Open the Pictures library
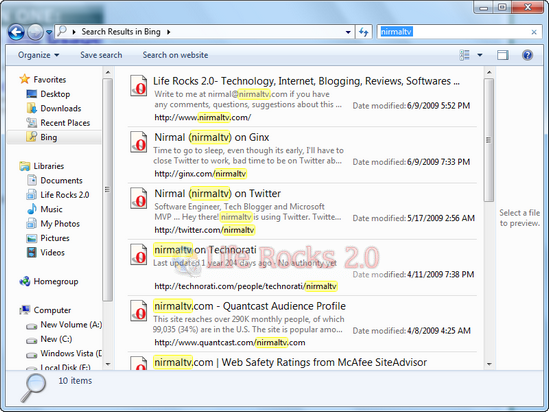549x412 pixels. (48, 238)
